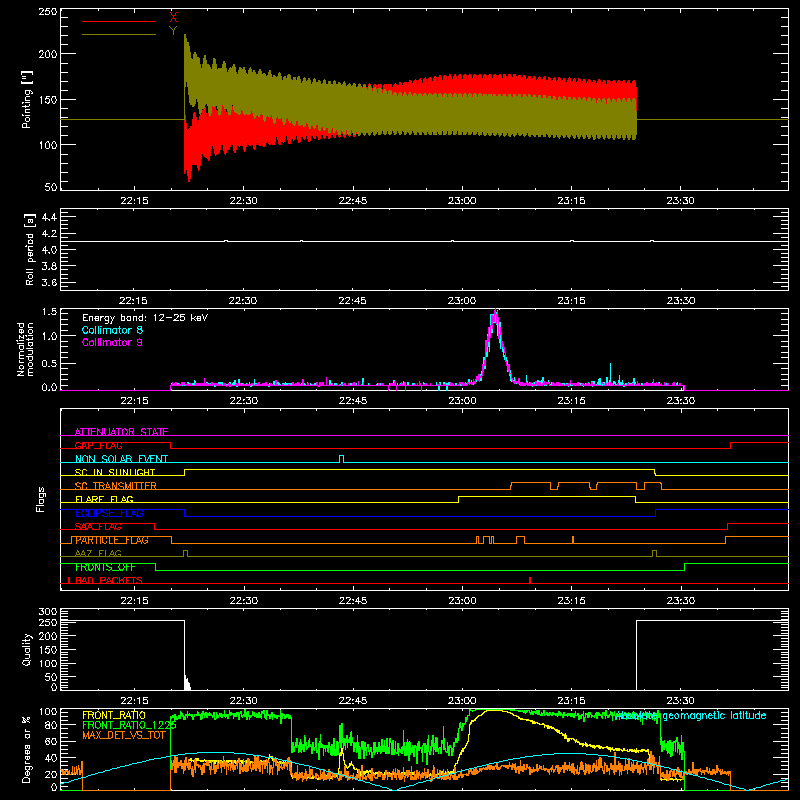Click the Quality axis title

[x=27, y=649]
